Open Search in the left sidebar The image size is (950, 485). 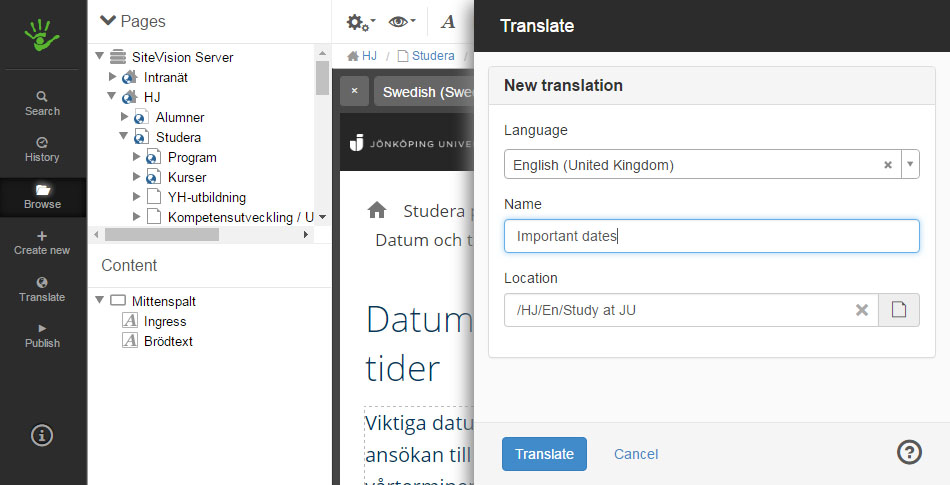pyautogui.click(x=42, y=103)
